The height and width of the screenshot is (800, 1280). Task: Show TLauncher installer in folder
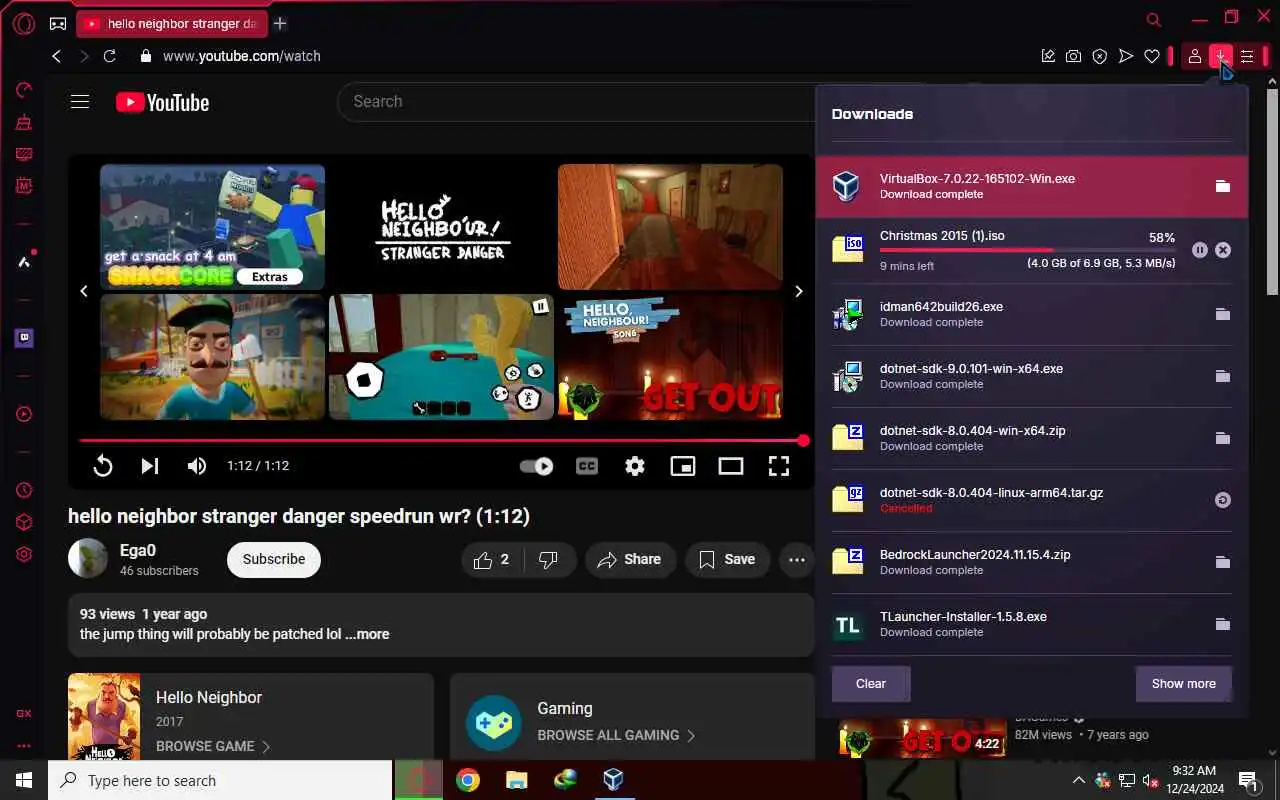pyautogui.click(x=1222, y=624)
